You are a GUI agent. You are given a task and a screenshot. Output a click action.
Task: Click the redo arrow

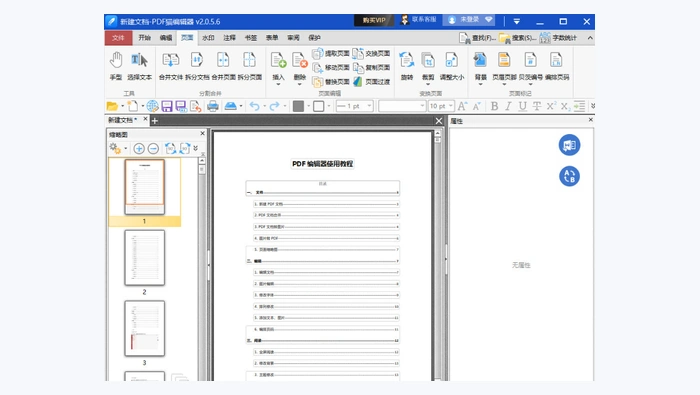[274, 106]
